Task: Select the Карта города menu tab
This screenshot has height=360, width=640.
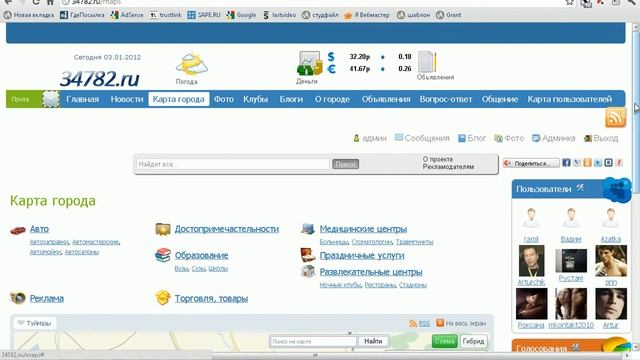Action: pyautogui.click(x=178, y=99)
